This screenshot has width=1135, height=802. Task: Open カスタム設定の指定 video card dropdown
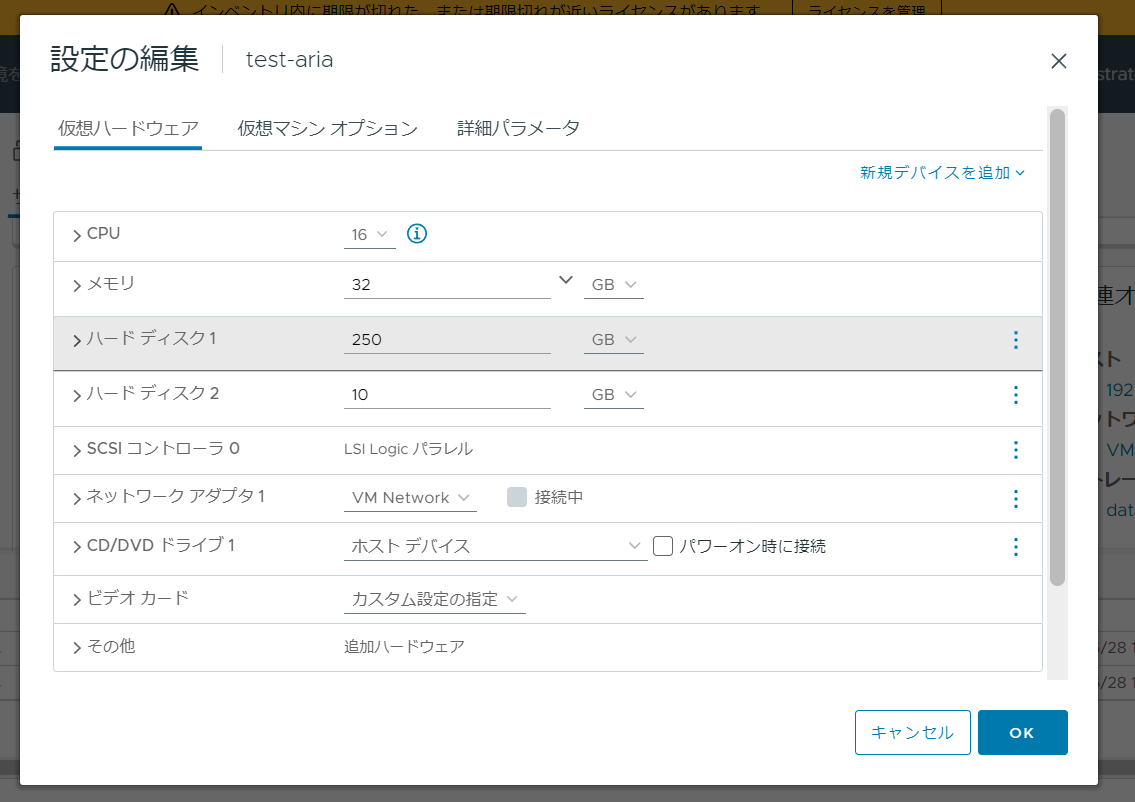tap(435, 599)
